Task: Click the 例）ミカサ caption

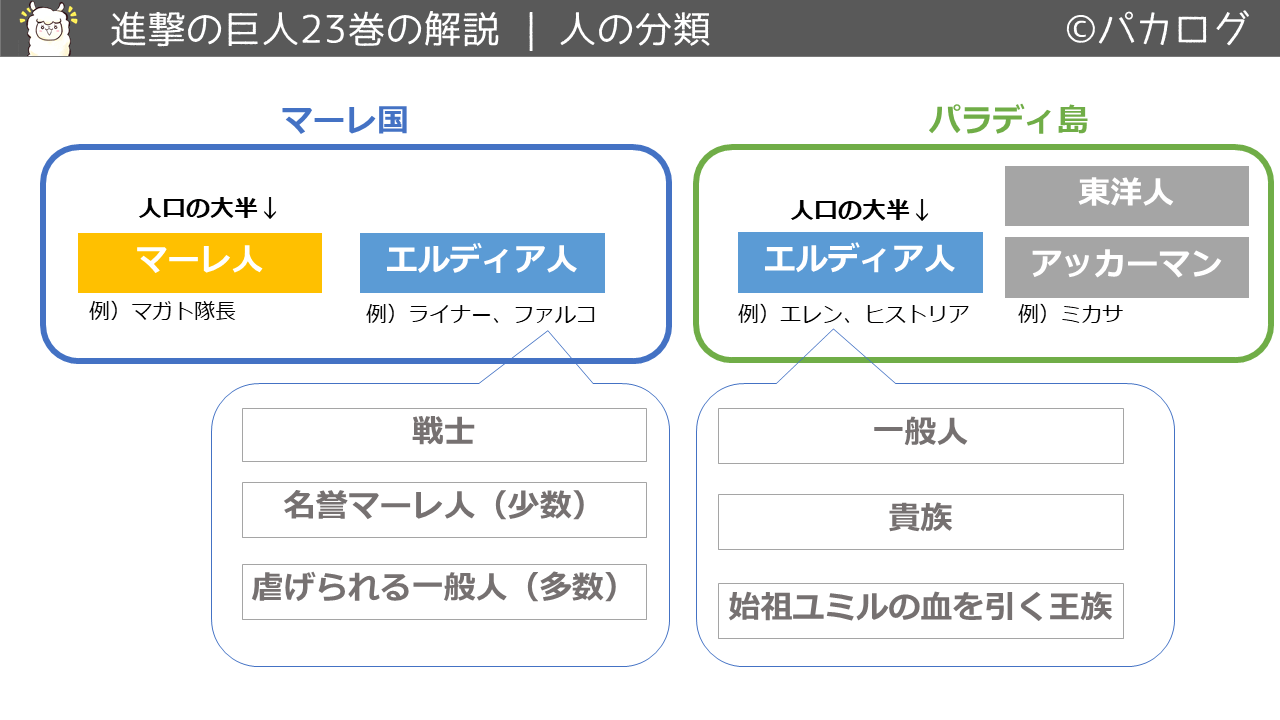Action: (x=1071, y=314)
